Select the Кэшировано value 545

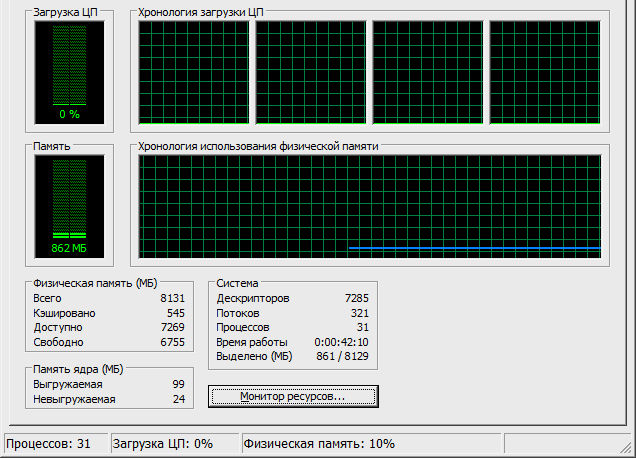pyautogui.click(x=176, y=313)
